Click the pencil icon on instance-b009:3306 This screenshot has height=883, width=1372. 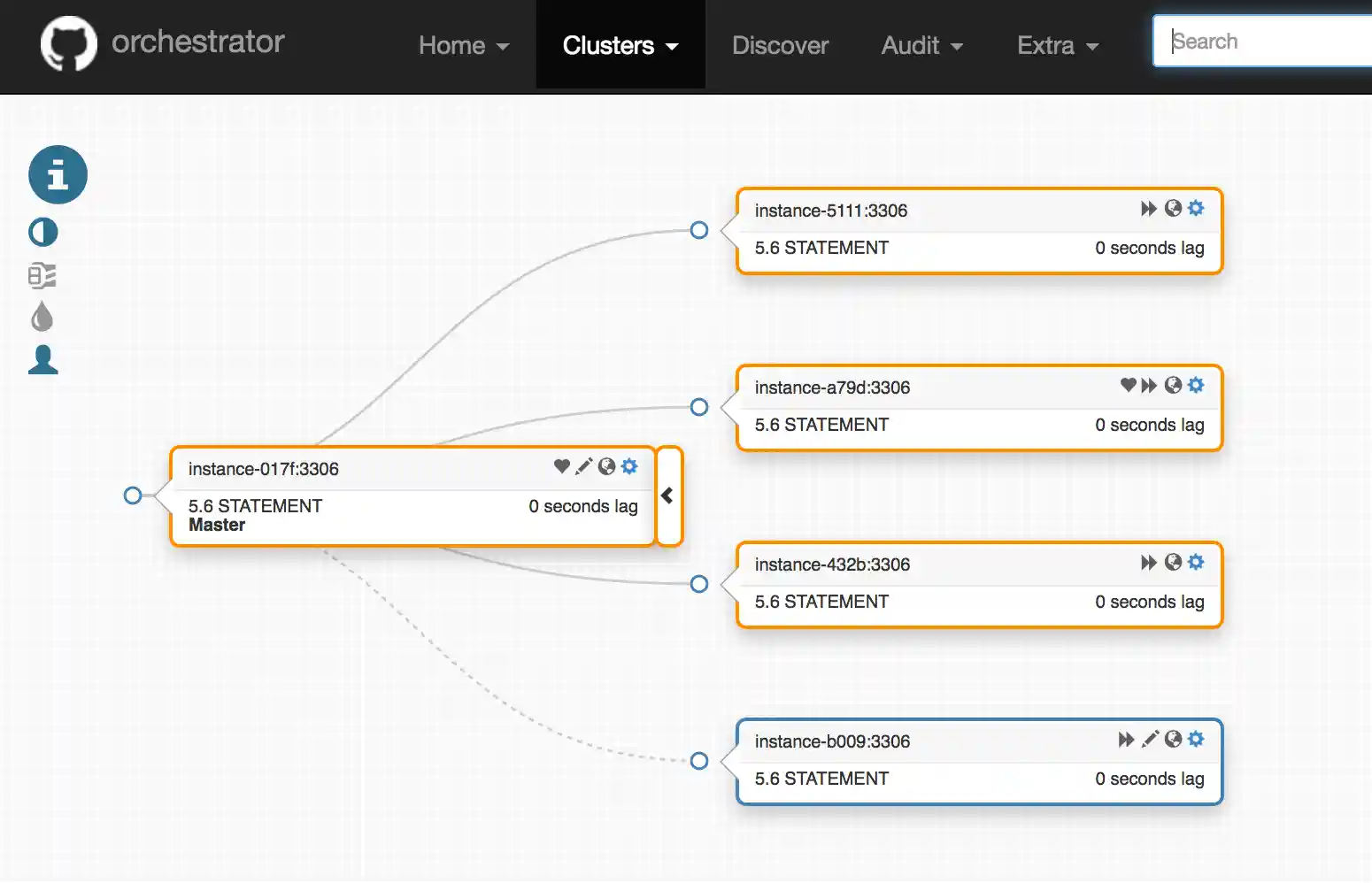point(1150,739)
